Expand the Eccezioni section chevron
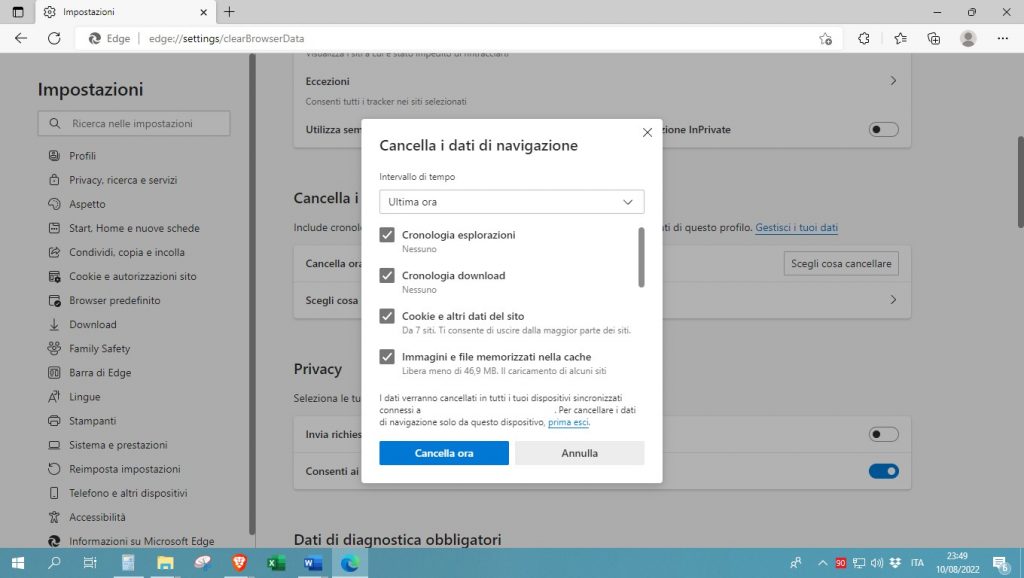1024x578 pixels. [893, 81]
